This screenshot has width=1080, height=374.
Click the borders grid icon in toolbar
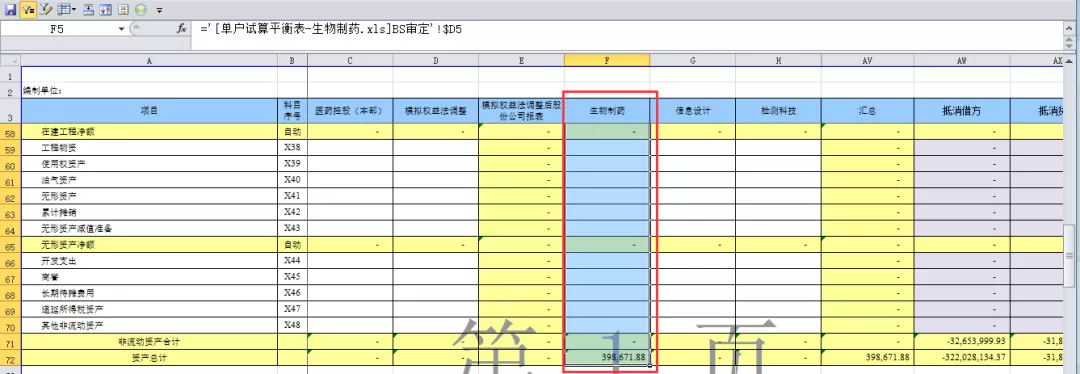pyautogui.click(x=123, y=10)
